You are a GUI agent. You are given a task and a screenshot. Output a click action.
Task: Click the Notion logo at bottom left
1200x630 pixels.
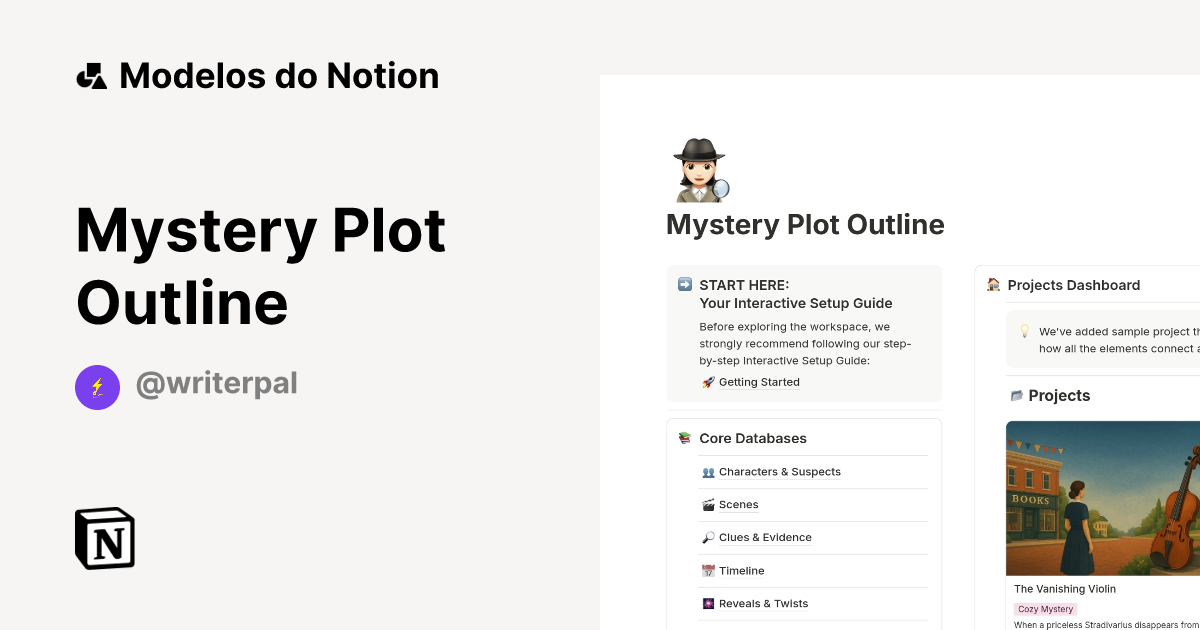pyautogui.click(x=104, y=538)
